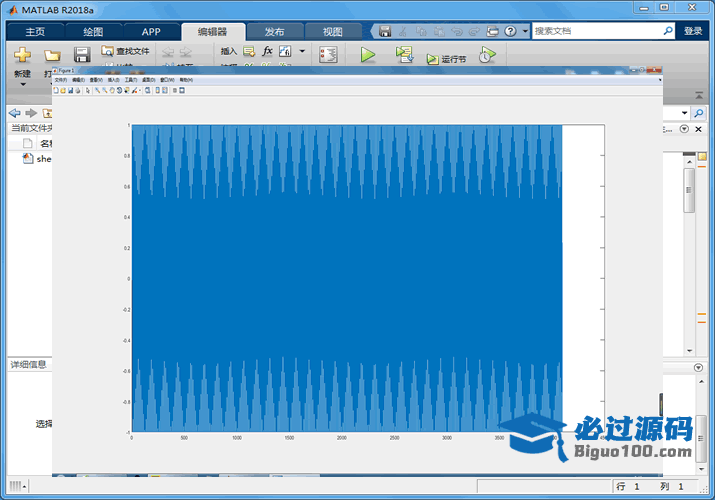This screenshot has width=715, height=500.
Task: Click the show plot tools icon in Figure toolbar
Action: (182, 91)
